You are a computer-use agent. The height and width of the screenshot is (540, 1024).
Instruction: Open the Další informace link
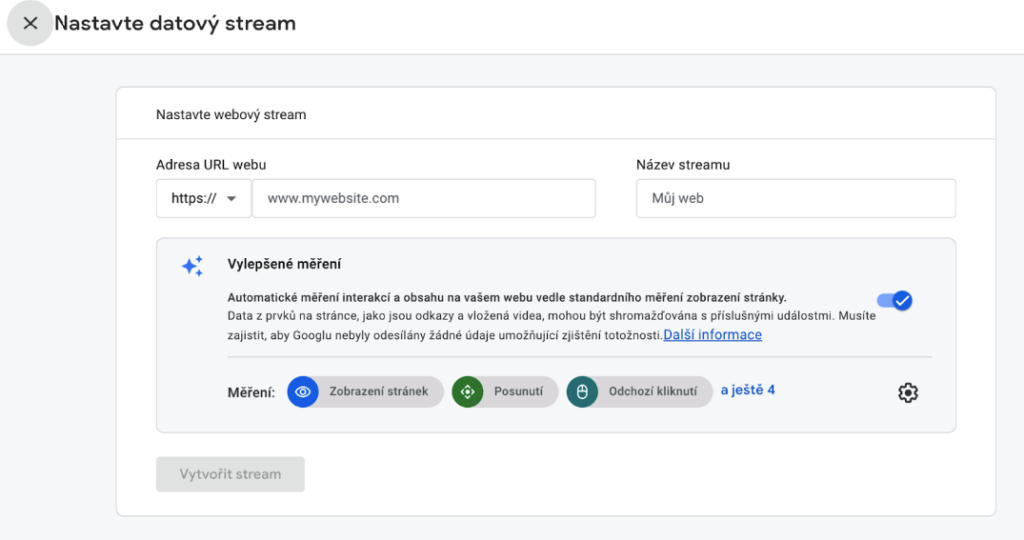point(712,335)
